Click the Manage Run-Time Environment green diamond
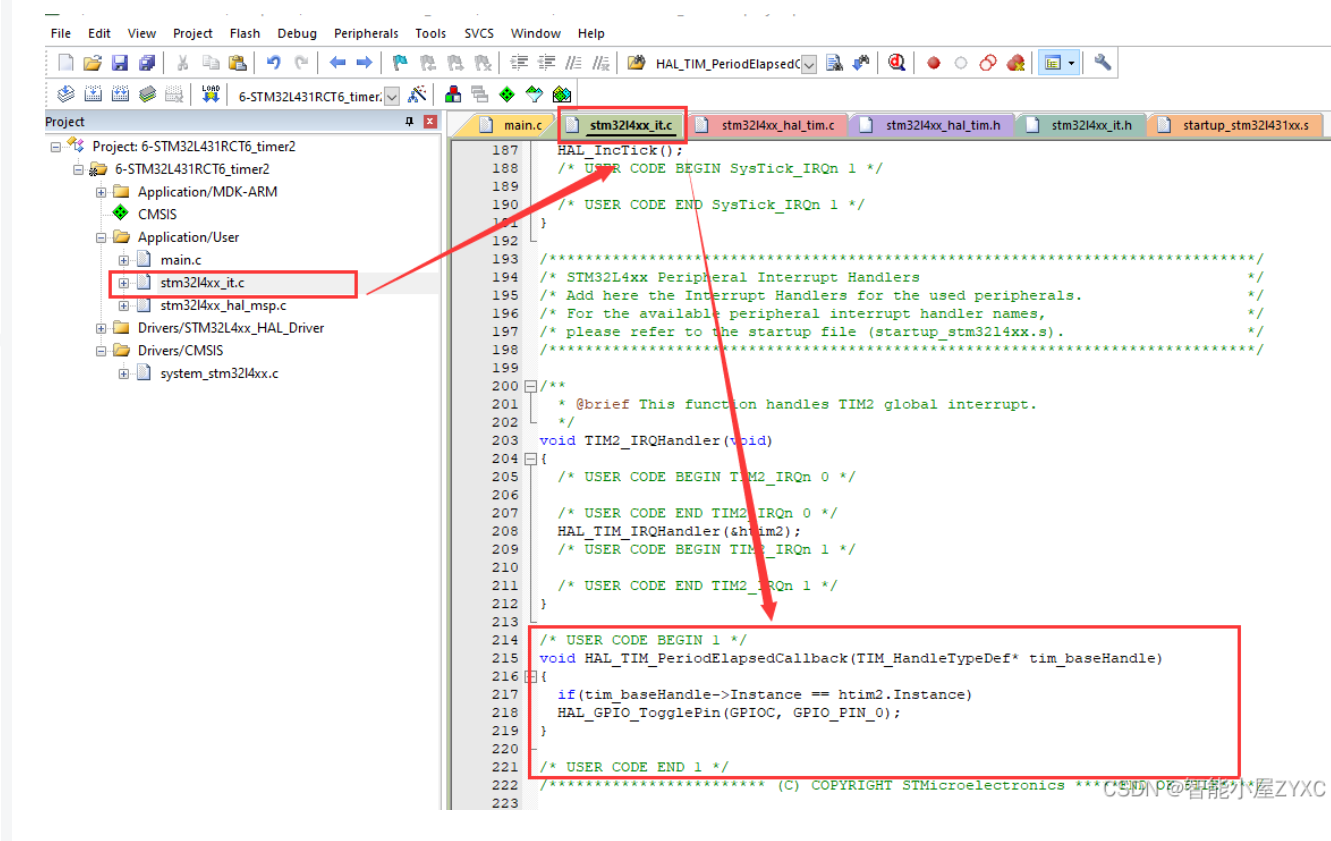The width and height of the screenshot is (1331, 841). pyautogui.click(x=507, y=94)
